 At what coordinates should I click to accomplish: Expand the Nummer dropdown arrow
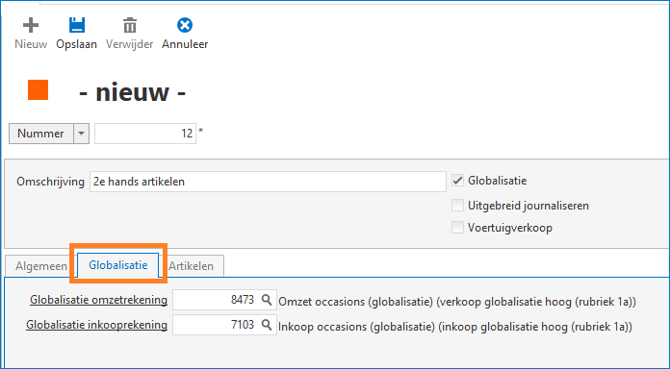pyautogui.click(x=81, y=134)
